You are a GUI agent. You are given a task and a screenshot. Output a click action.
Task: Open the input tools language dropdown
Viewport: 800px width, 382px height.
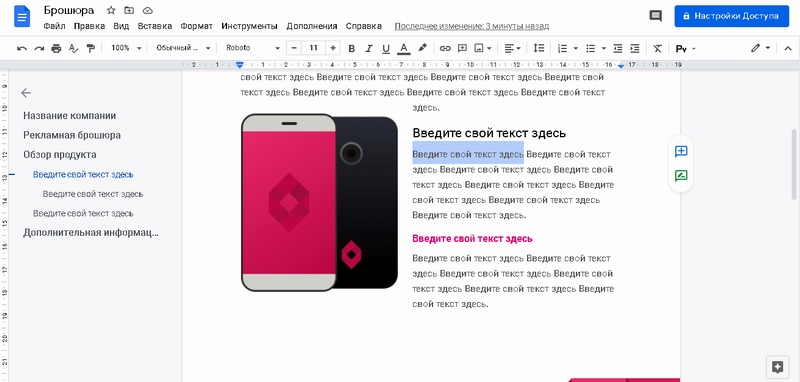tap(685, 48)
